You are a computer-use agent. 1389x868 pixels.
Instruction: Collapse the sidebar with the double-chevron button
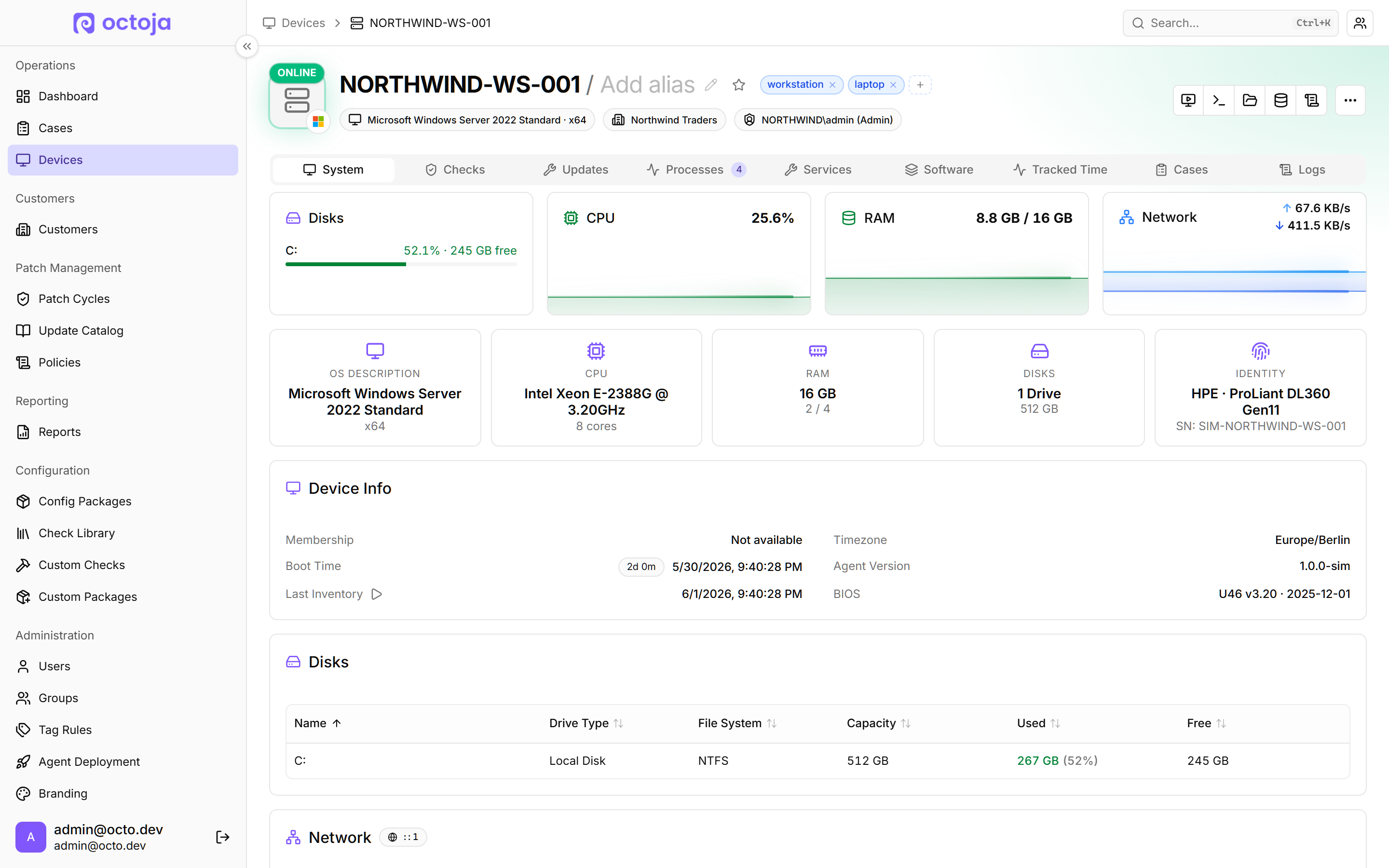[247, 46]
